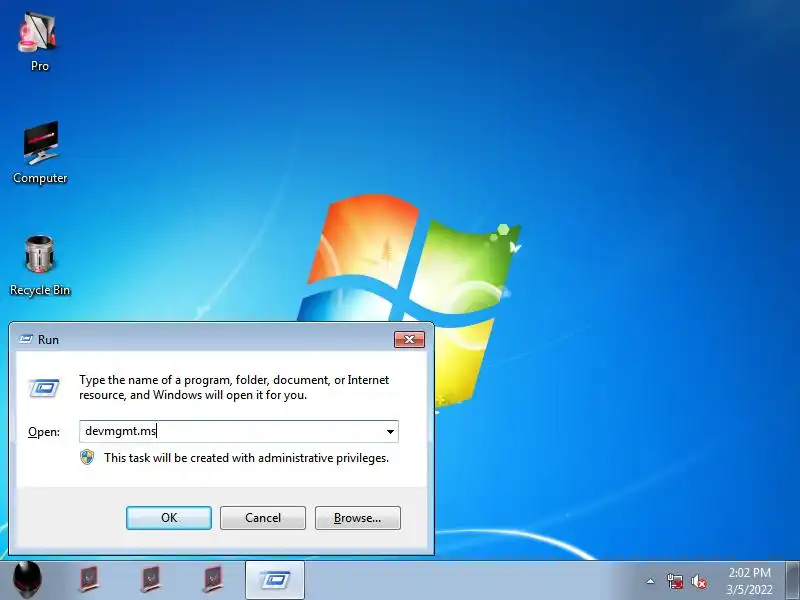
Task: Click the Start orb on the taskbar
Action: coord(27,580)
